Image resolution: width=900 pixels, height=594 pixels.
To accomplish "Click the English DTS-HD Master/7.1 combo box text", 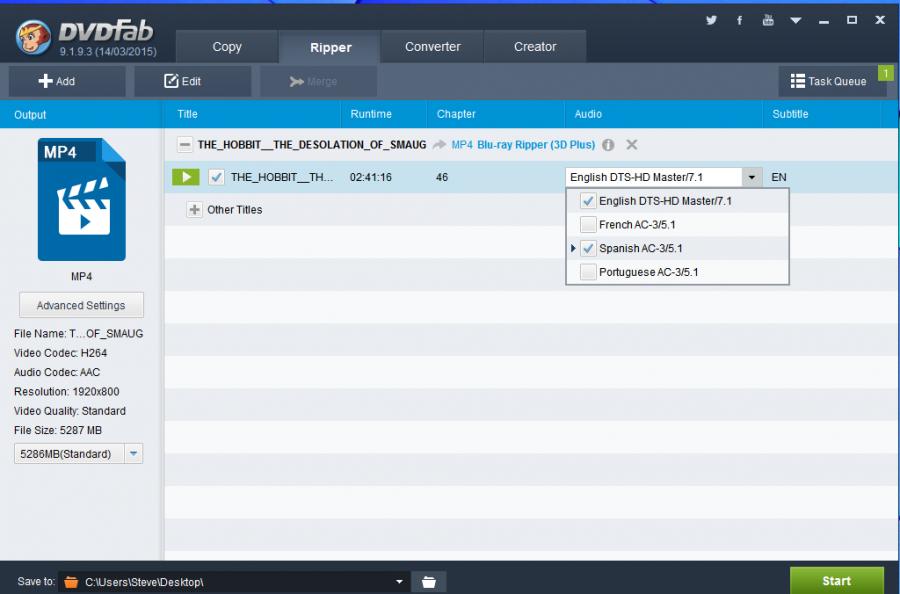I will pyautogui.click(x=636, y=177).
